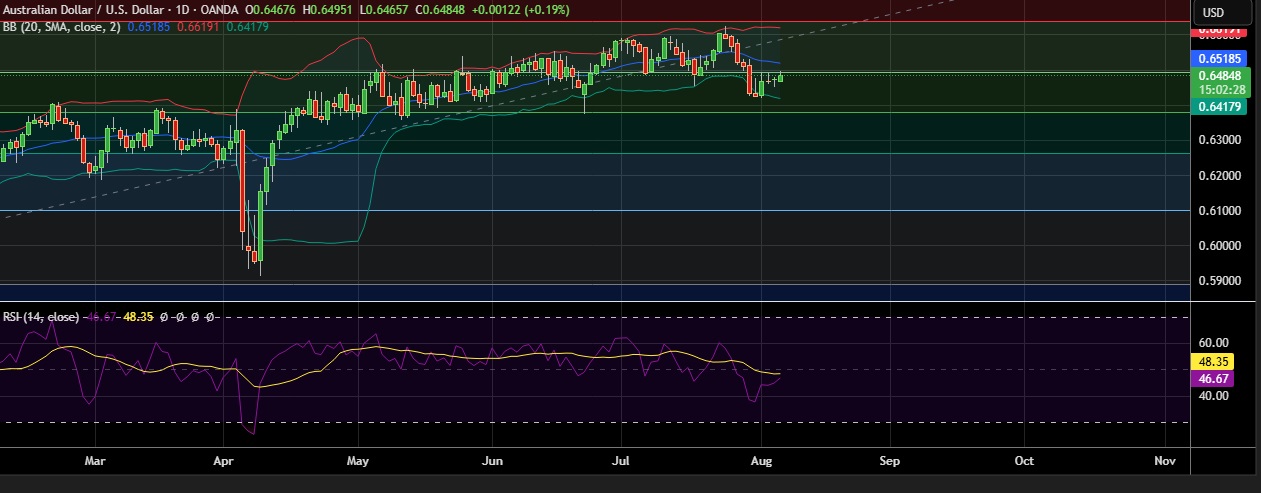Click the 0.59000 price scale value
Viewport: 1261px width, 493px height.
point(1220,282)
